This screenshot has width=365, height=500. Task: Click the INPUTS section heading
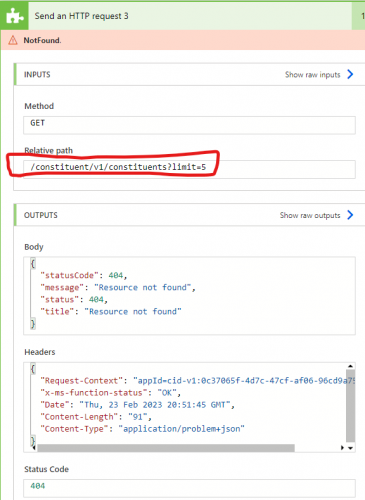click(37, 74)
